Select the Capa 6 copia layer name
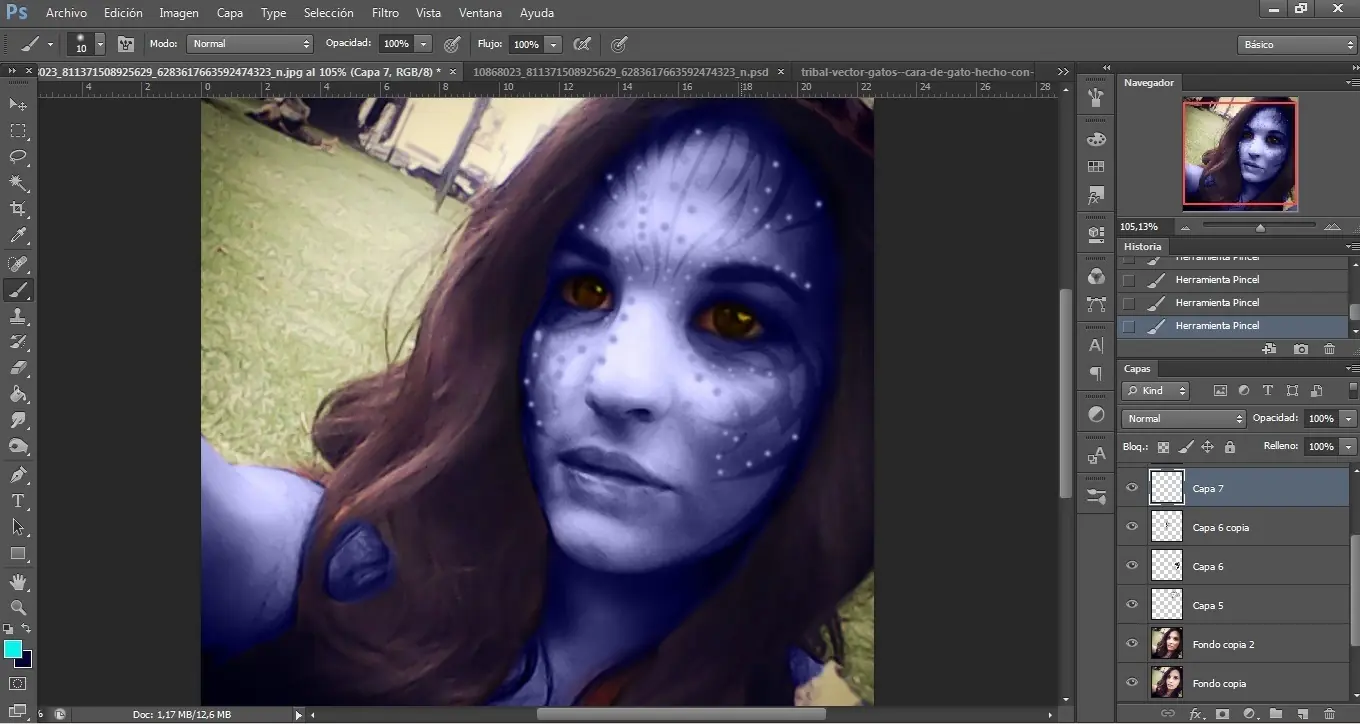Viewport: 1360px width, 724px height. coord(1220,527)
